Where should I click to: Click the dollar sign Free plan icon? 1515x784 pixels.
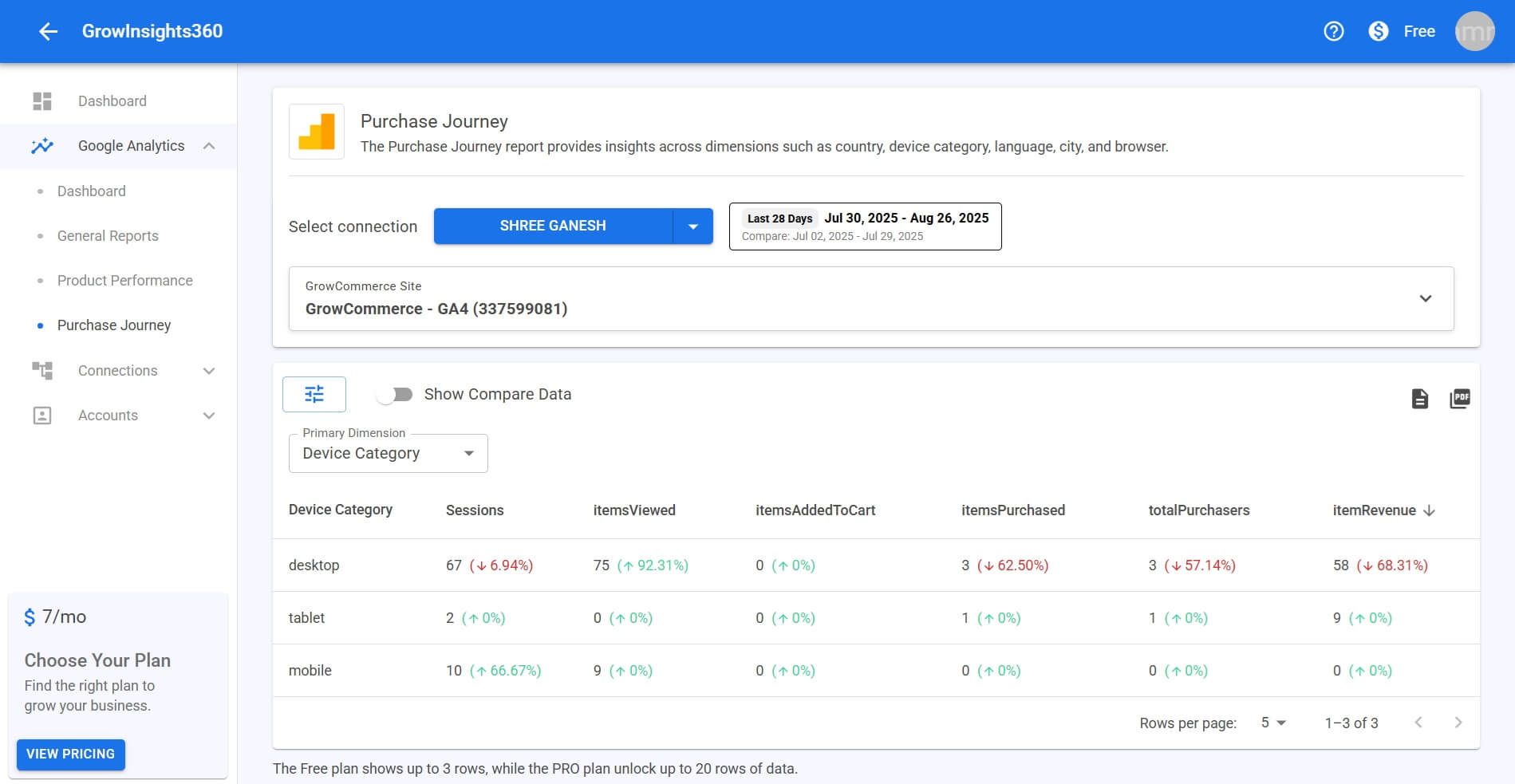point(1379,31)
